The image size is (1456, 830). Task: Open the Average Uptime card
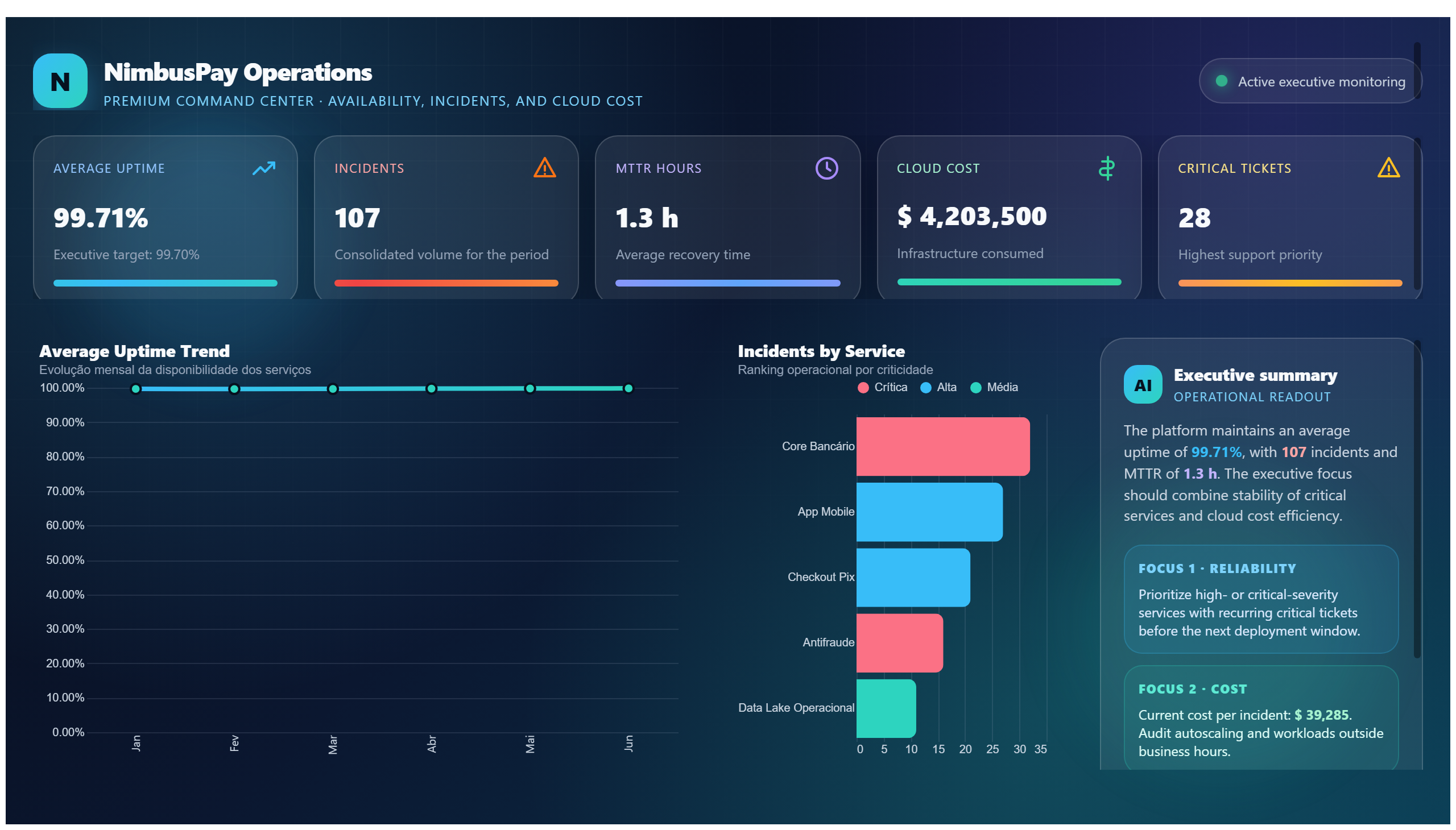point(166,218)
